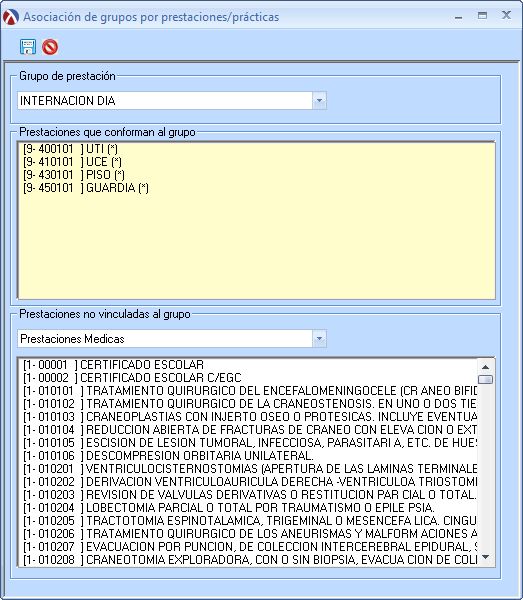Click the scrollbar thumb in unlinked list

(x=486, y=379)
